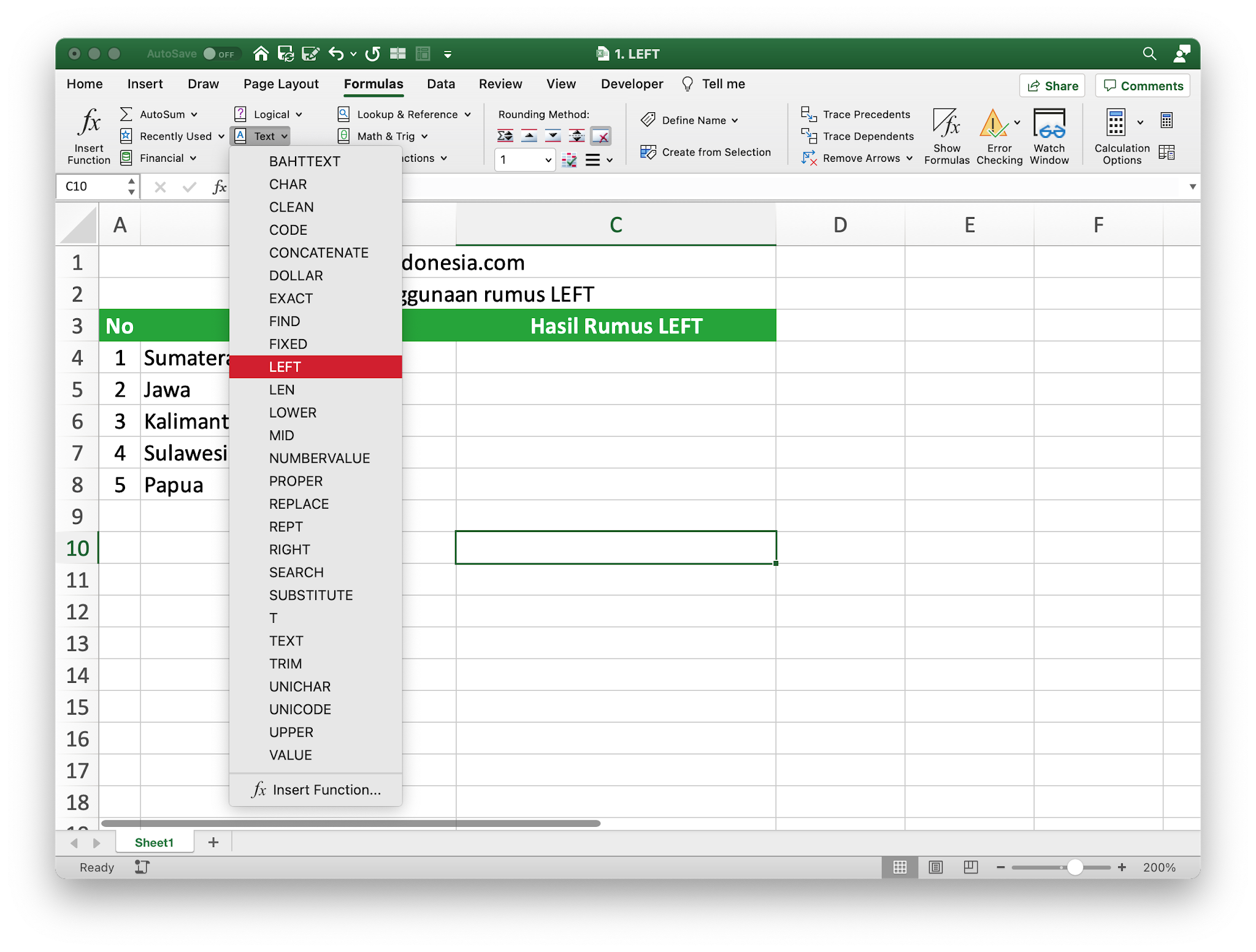Open the Watch Window

point(1049,123)
